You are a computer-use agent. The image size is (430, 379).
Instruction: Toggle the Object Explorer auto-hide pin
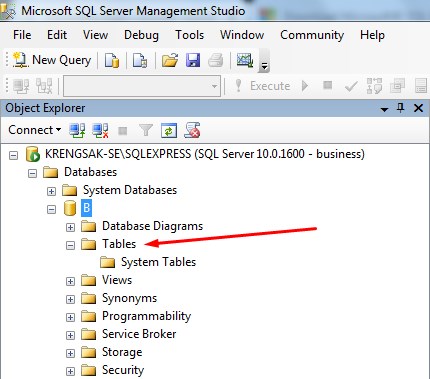pos(401,108)
